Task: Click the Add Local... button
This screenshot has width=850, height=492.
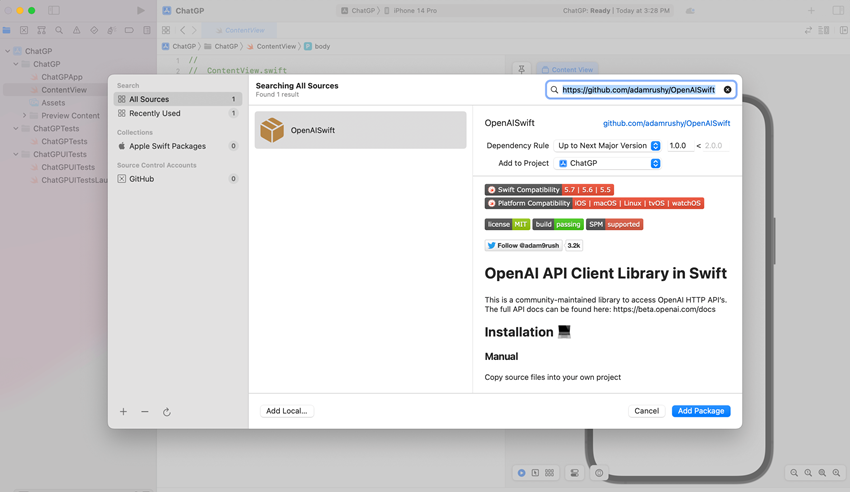Action: 286,411
